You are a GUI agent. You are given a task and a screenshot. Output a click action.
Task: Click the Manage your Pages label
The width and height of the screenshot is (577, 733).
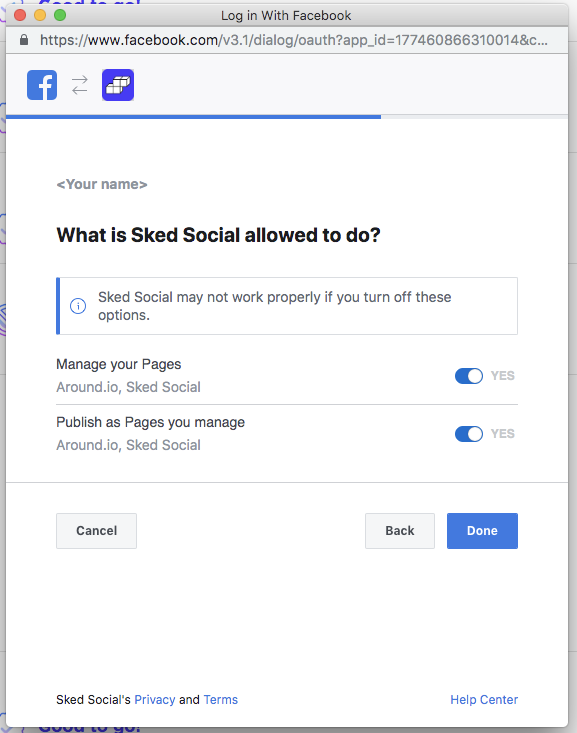click(x=119, y=364)
